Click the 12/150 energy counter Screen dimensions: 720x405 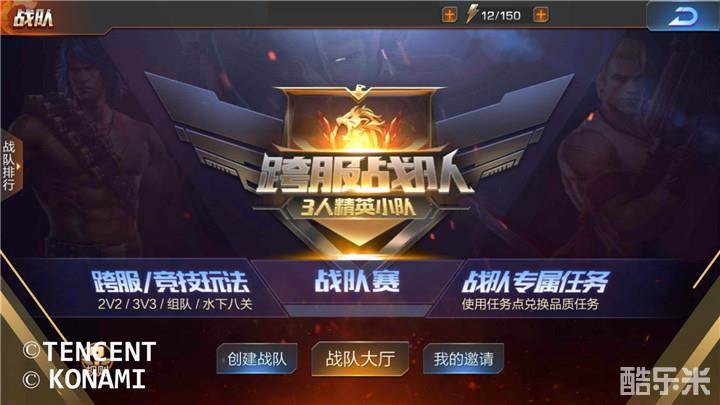[x=501, y=16]
